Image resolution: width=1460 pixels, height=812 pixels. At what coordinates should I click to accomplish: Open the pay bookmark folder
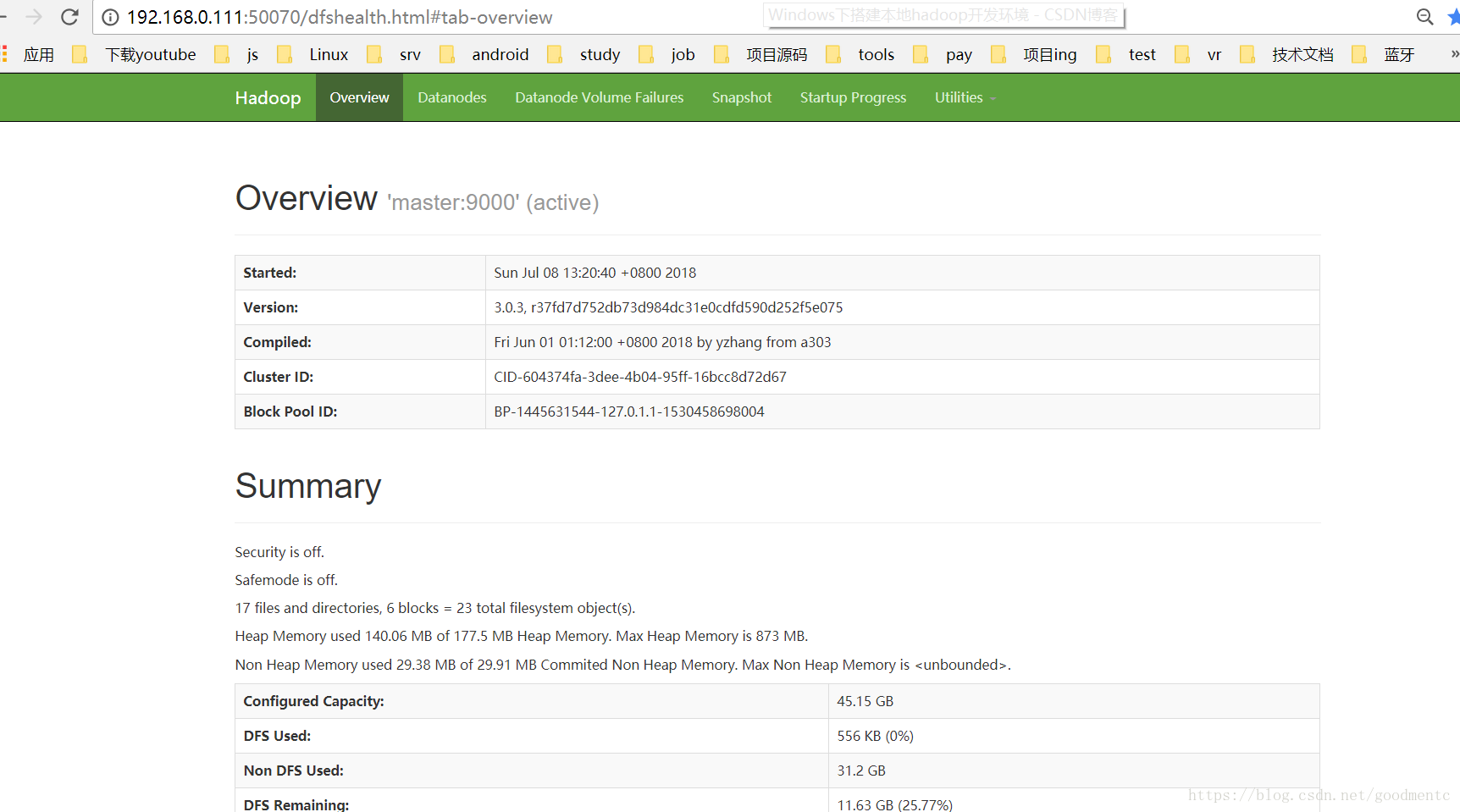point(943,55)
